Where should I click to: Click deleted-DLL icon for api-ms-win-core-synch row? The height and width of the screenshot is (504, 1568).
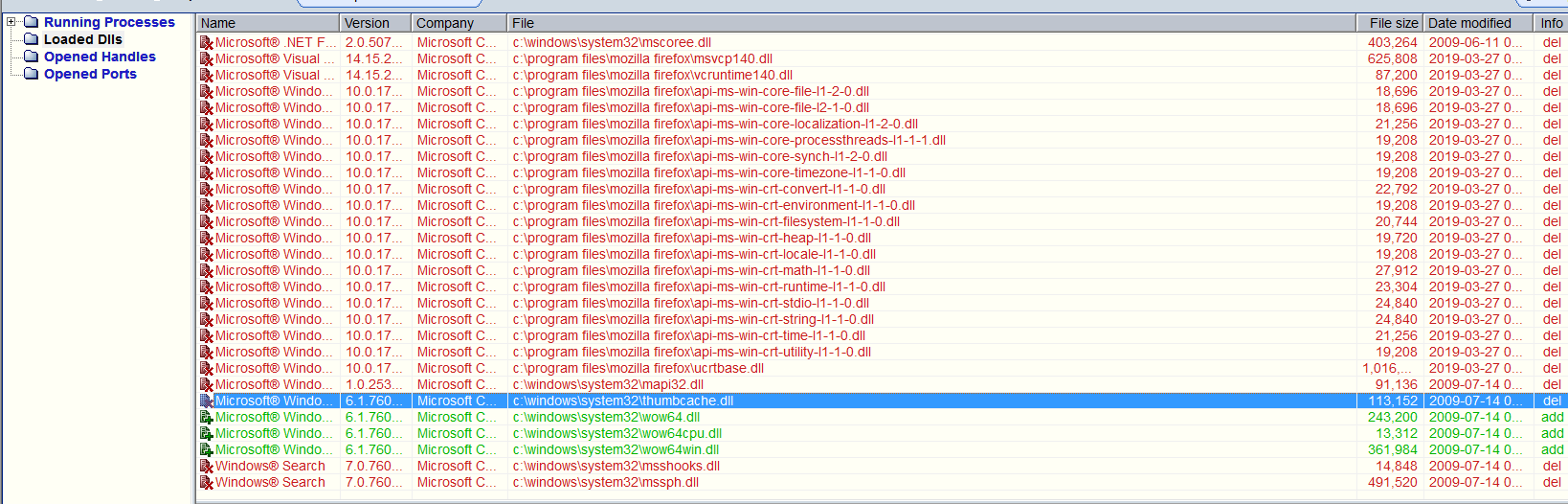[206, 156]
